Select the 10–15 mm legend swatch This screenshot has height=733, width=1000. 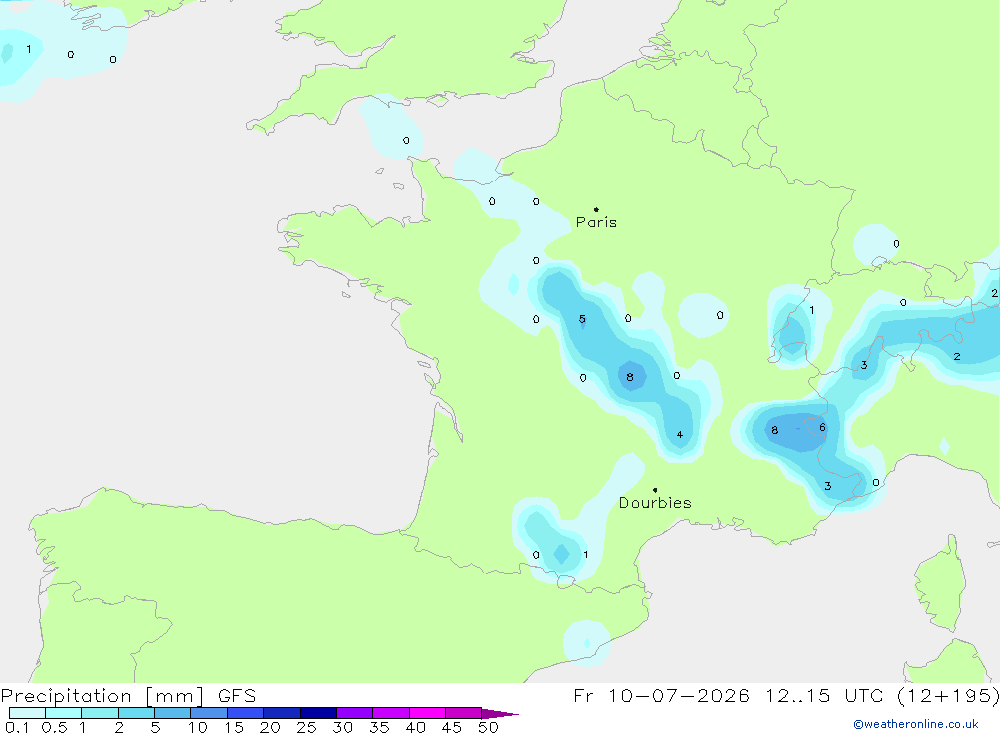tap(209, 713)
